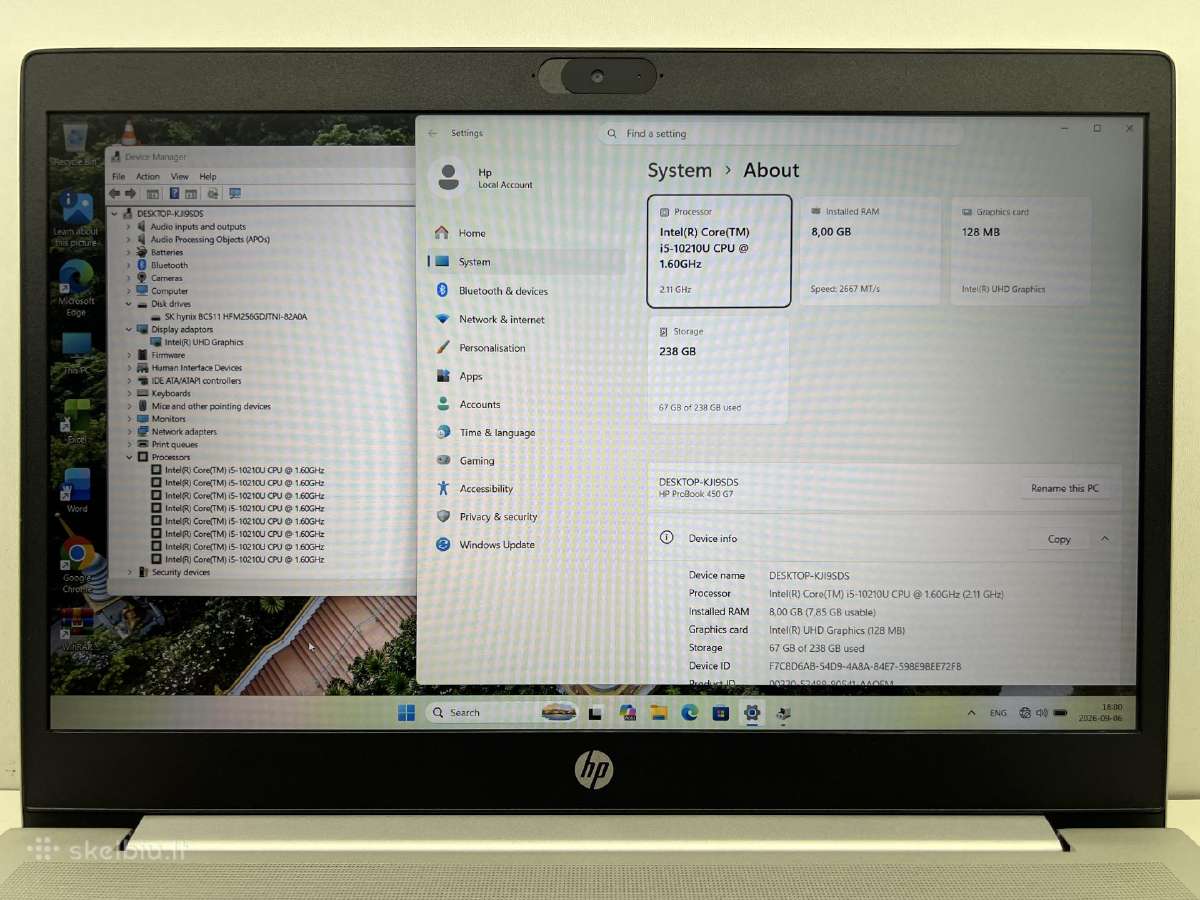This screenshot has width=1200, height=900.
Task: Collapse the Display adaptors category
Action: (129, 329)
